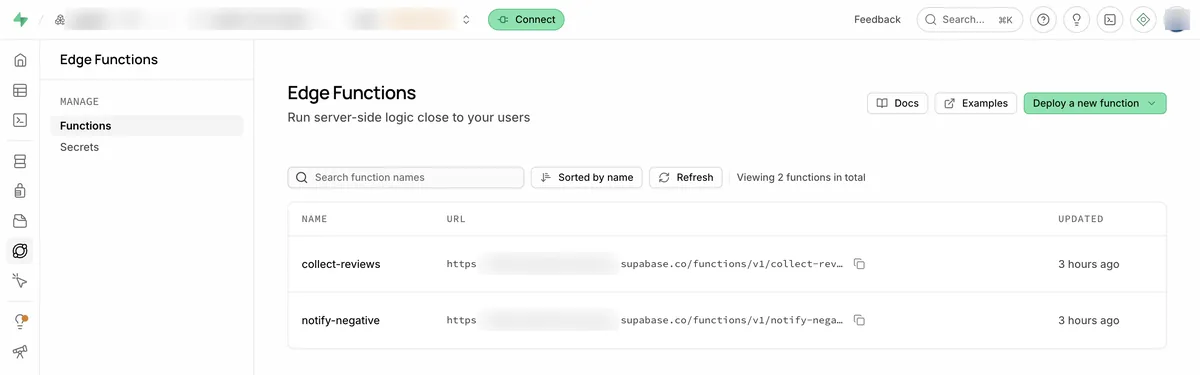Click the NAME column header
The height and width of the screenshot is (375, 1200).
pyautogui.click(x=314, y=219)
